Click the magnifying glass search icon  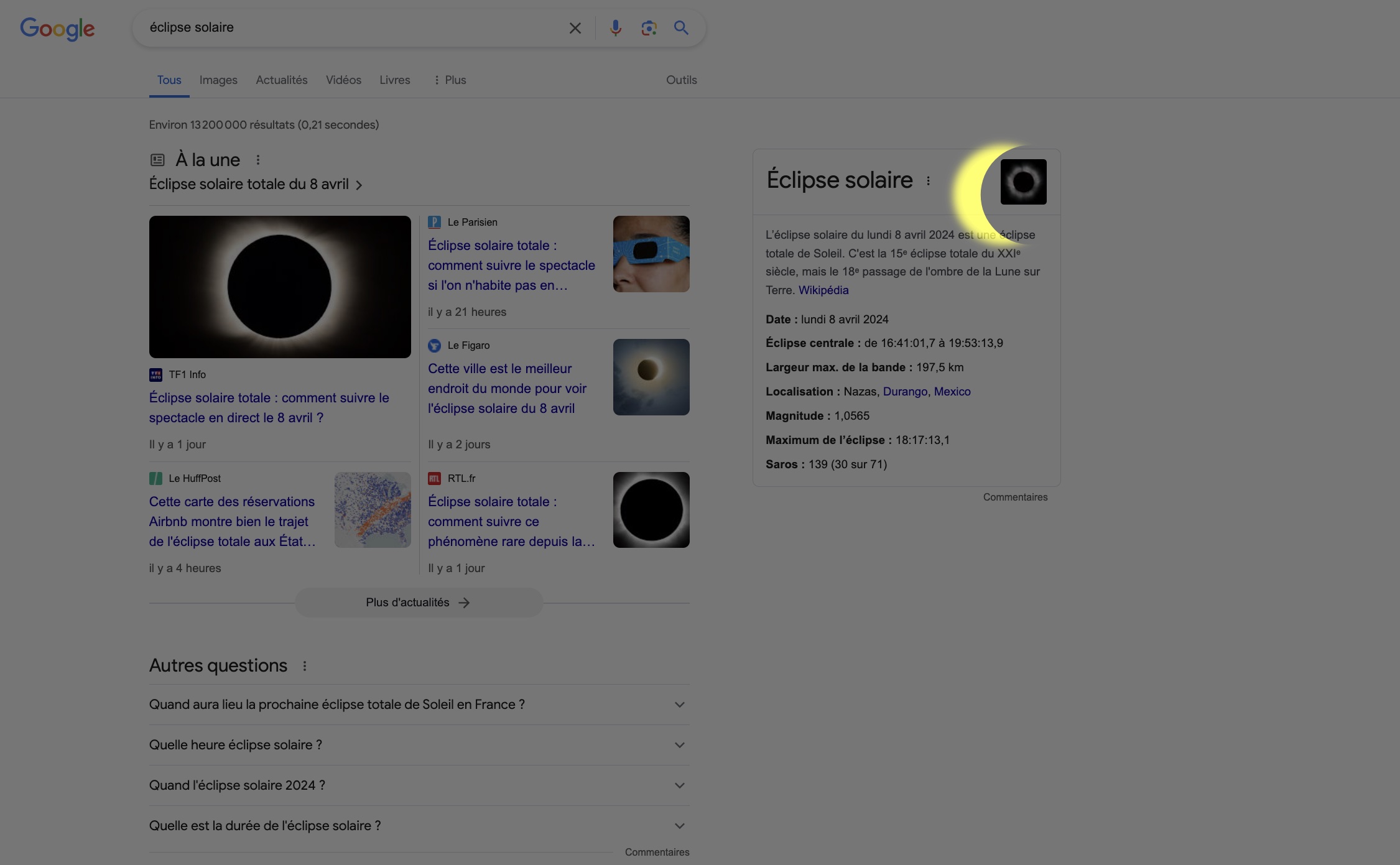coord(681,28)
